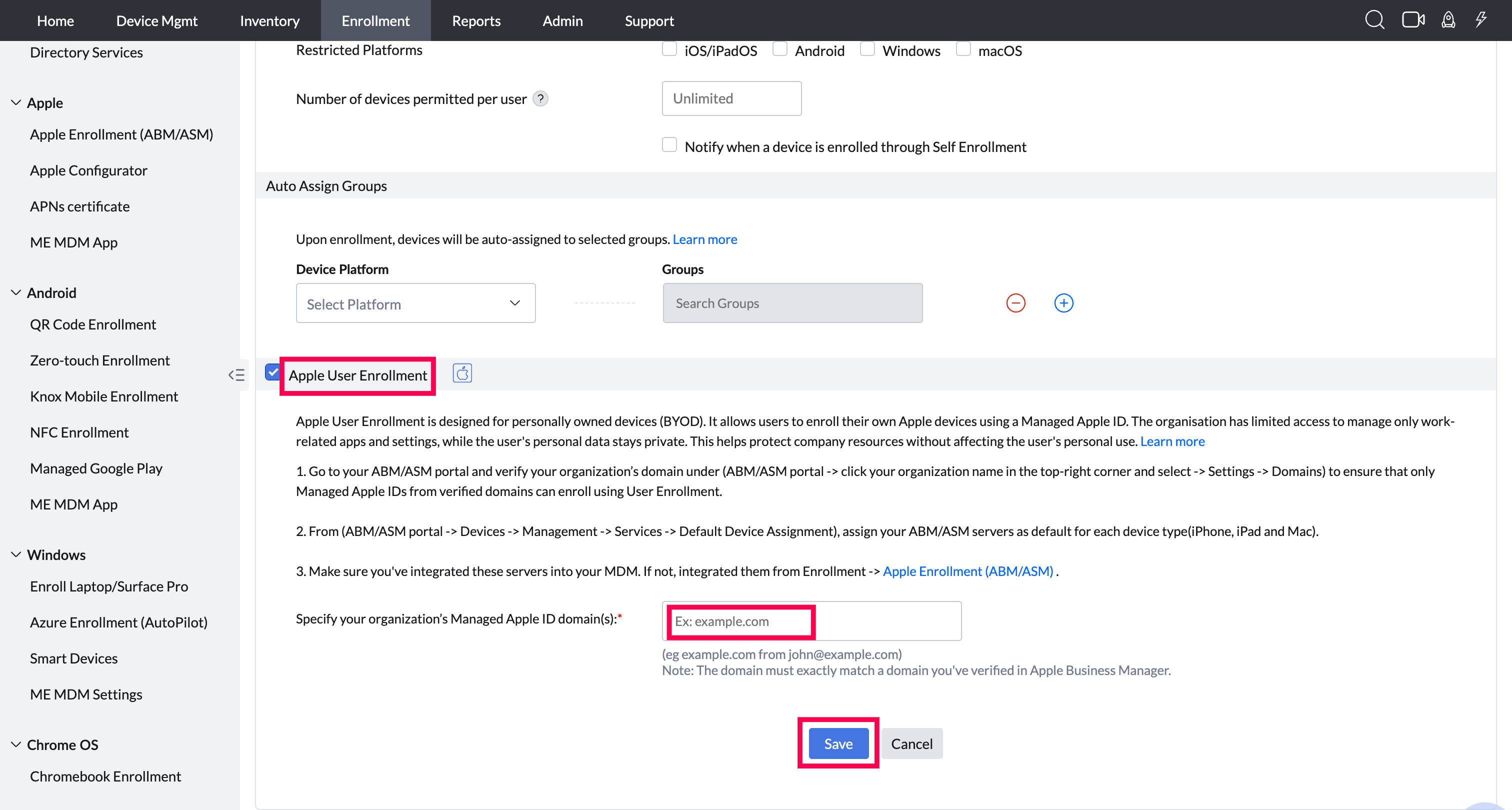
Task: Check the iOS/iPadOS restricted platform box
Action: (669, 48)
